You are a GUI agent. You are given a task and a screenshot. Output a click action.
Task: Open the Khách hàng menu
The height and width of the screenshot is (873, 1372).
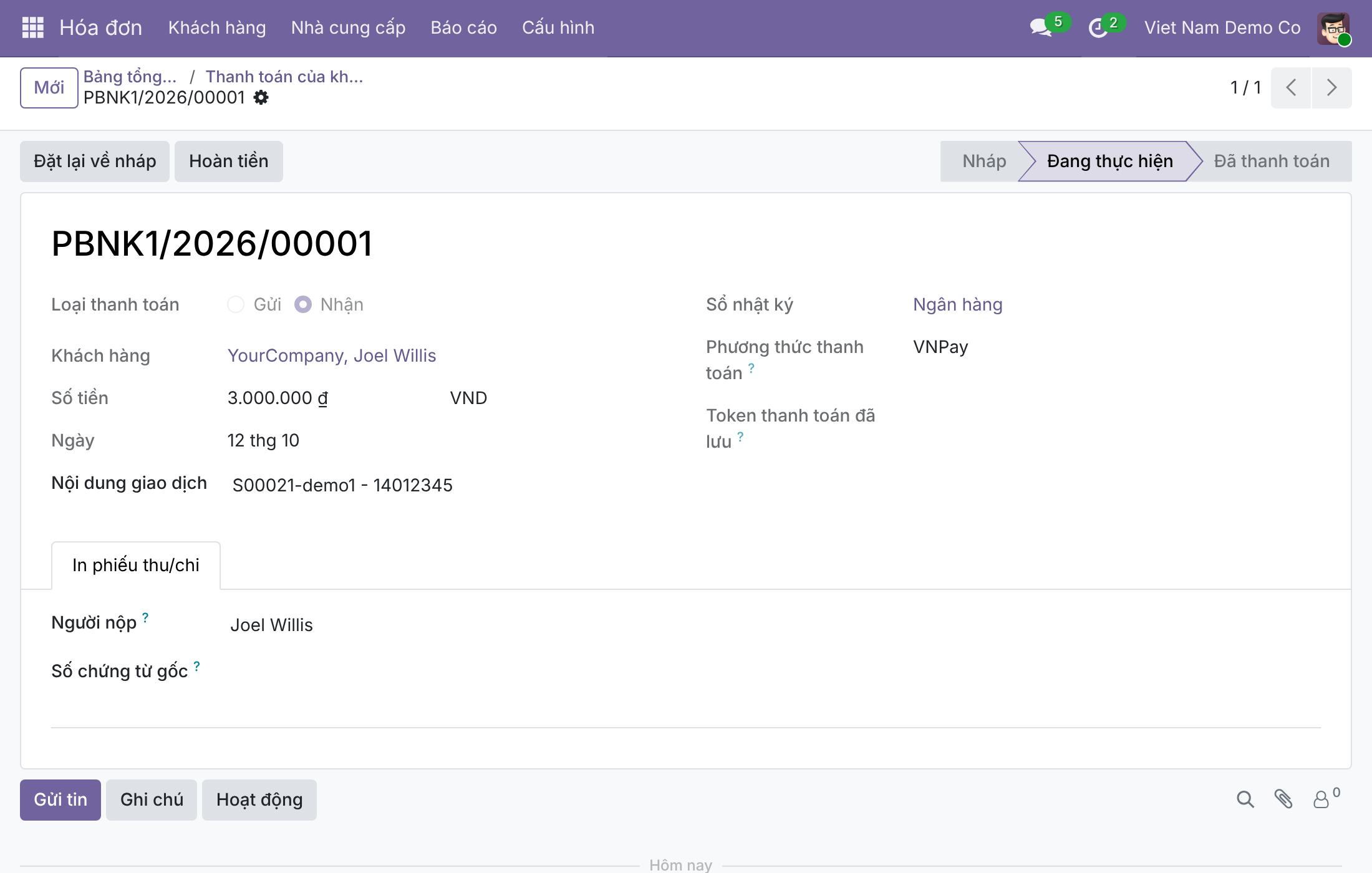pos(217,27)
